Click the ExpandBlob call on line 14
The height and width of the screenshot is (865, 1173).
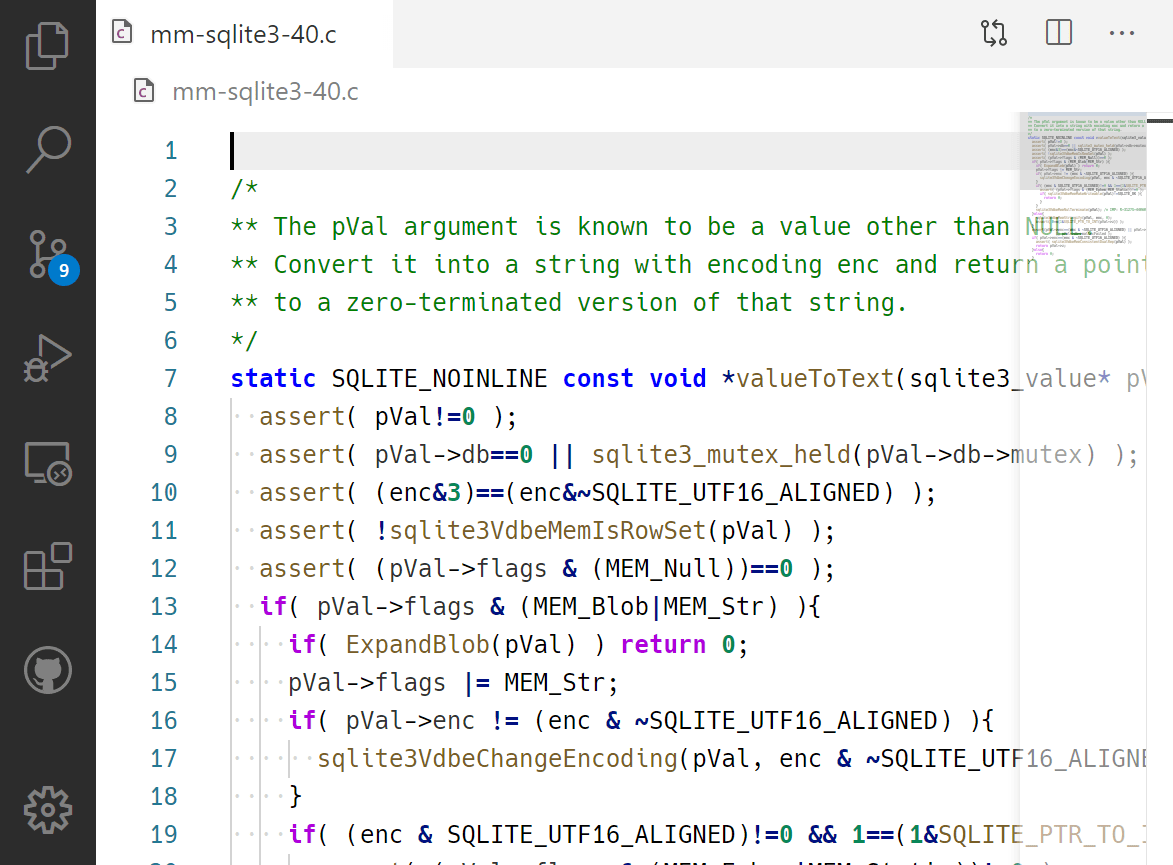coord(417,645)
